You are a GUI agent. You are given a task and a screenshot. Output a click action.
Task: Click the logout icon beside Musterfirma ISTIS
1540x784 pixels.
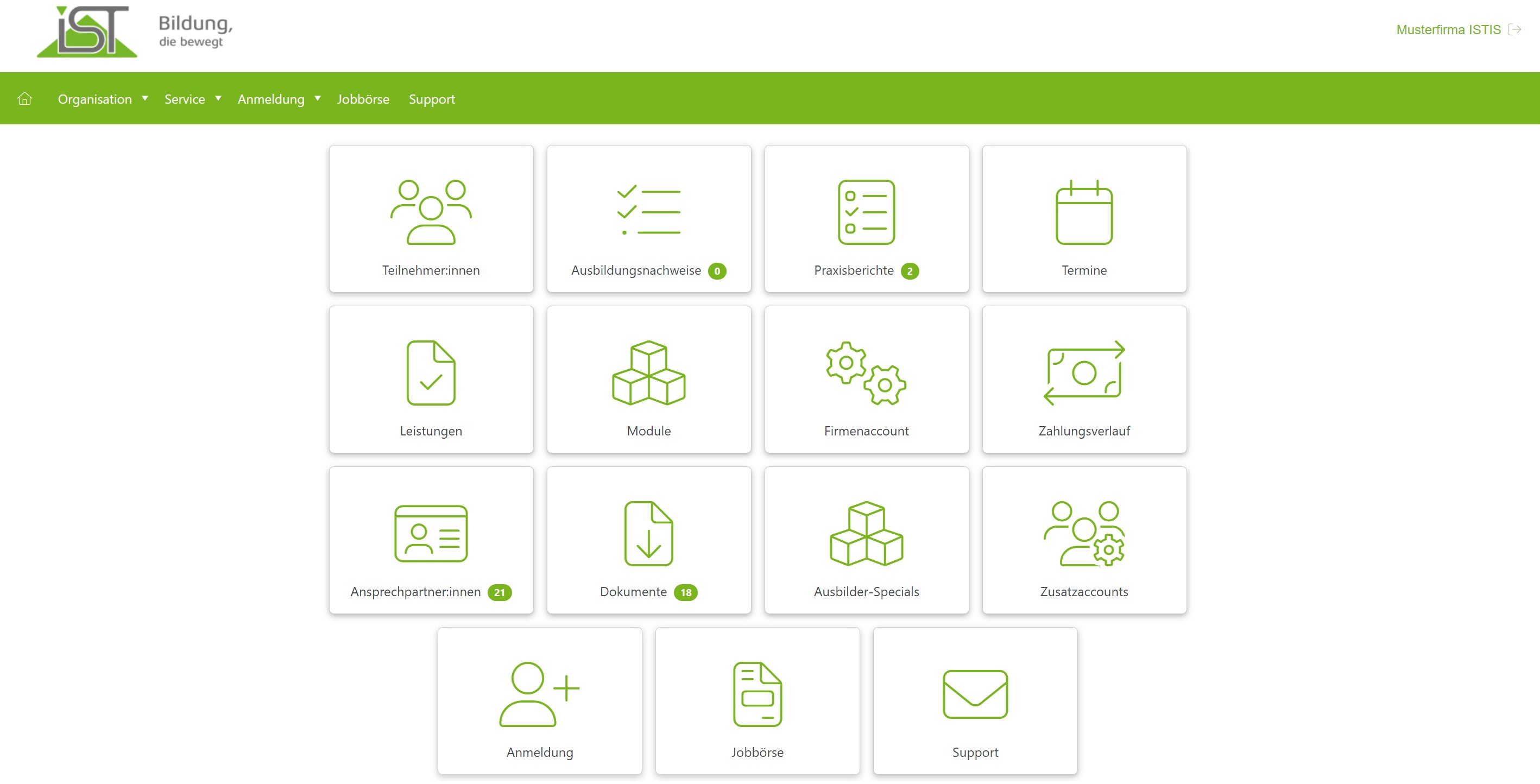(1514, 29)
